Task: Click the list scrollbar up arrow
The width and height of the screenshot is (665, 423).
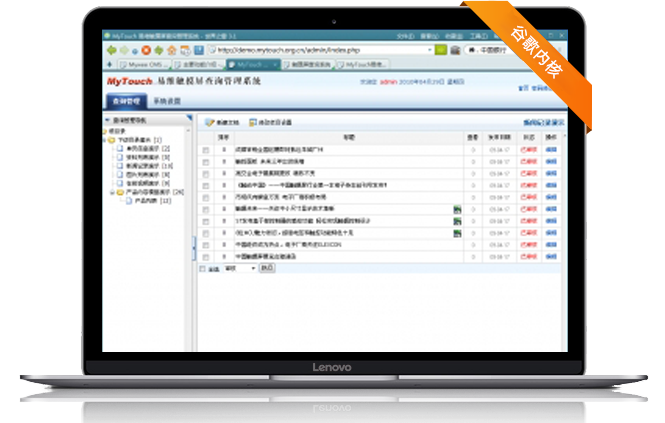Action: [x=564, y=136]
